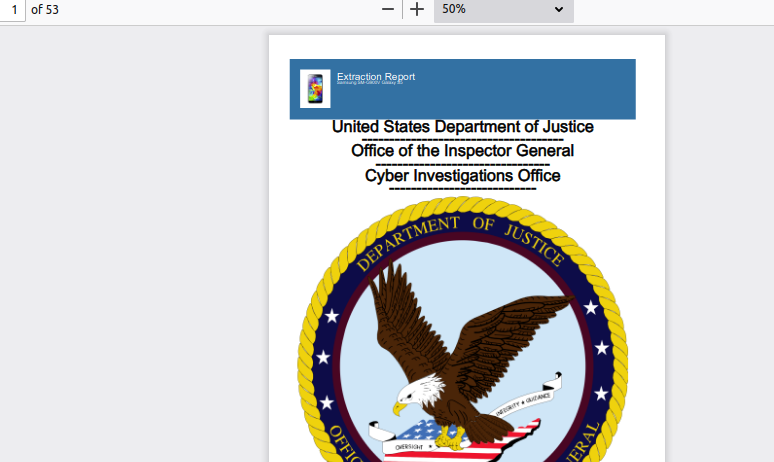Click the page number input field
The width and height of the screenshot is (774, 462).
coord(12,9)
